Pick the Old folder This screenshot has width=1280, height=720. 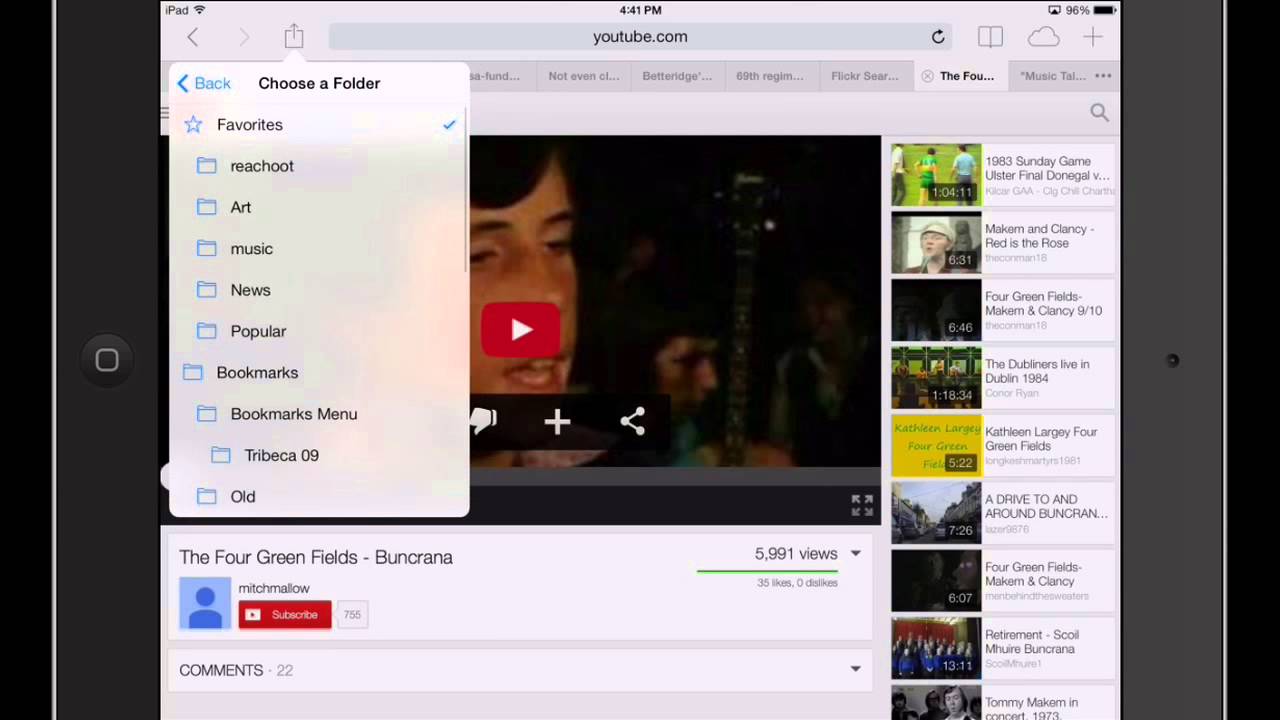click(x=319, y=497)
